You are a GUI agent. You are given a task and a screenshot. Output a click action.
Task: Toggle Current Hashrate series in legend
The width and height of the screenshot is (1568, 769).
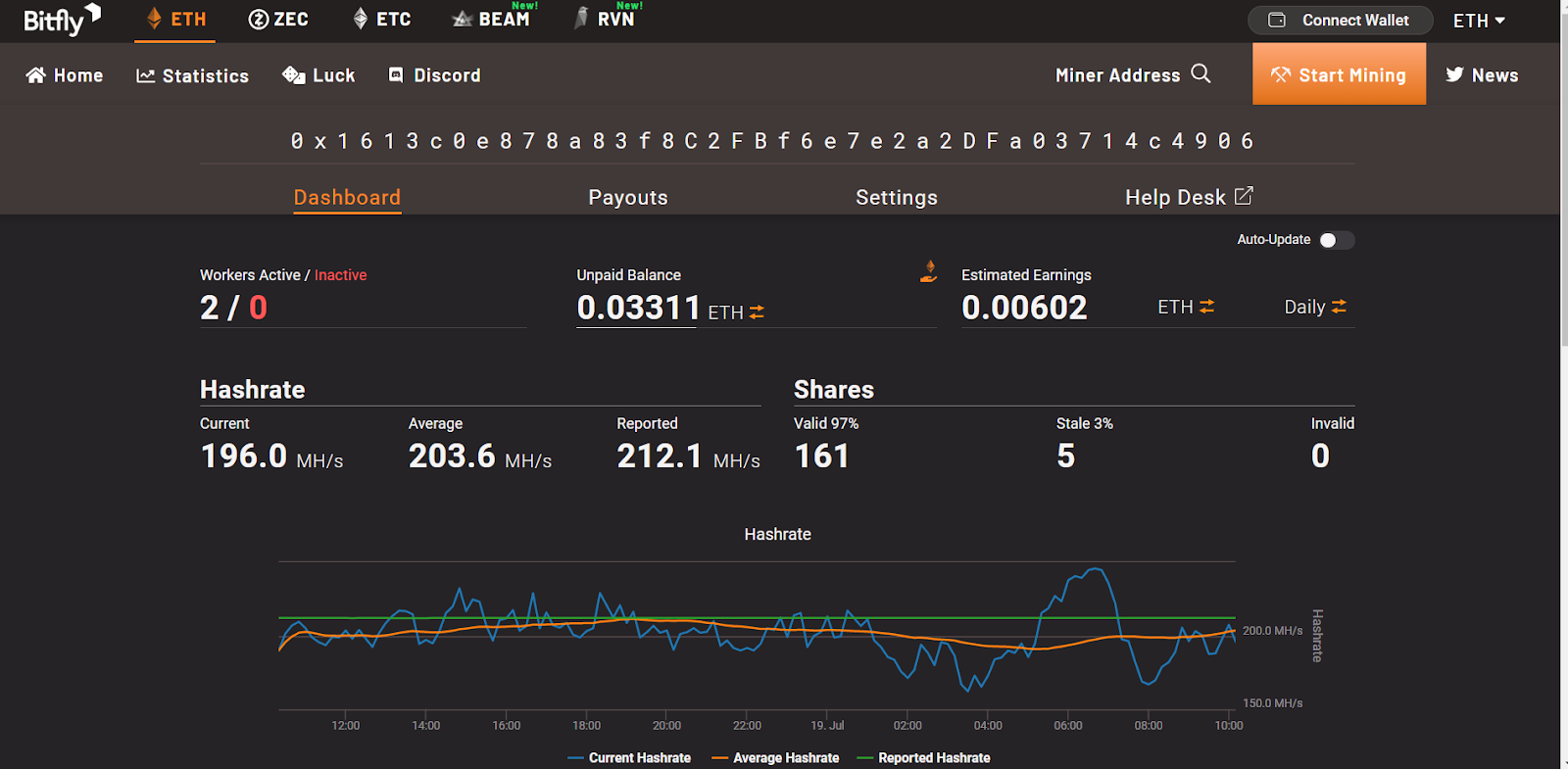pyautogui.click(x=629, y=758)
